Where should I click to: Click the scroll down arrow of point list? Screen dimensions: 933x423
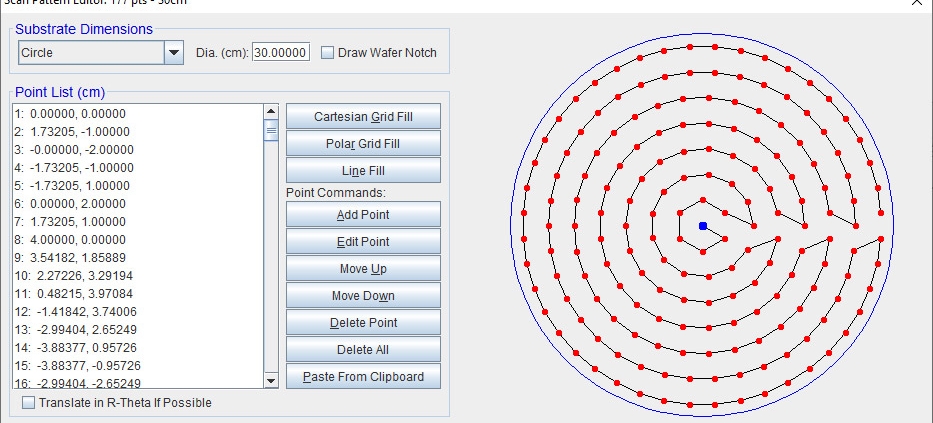click(271, 381)
